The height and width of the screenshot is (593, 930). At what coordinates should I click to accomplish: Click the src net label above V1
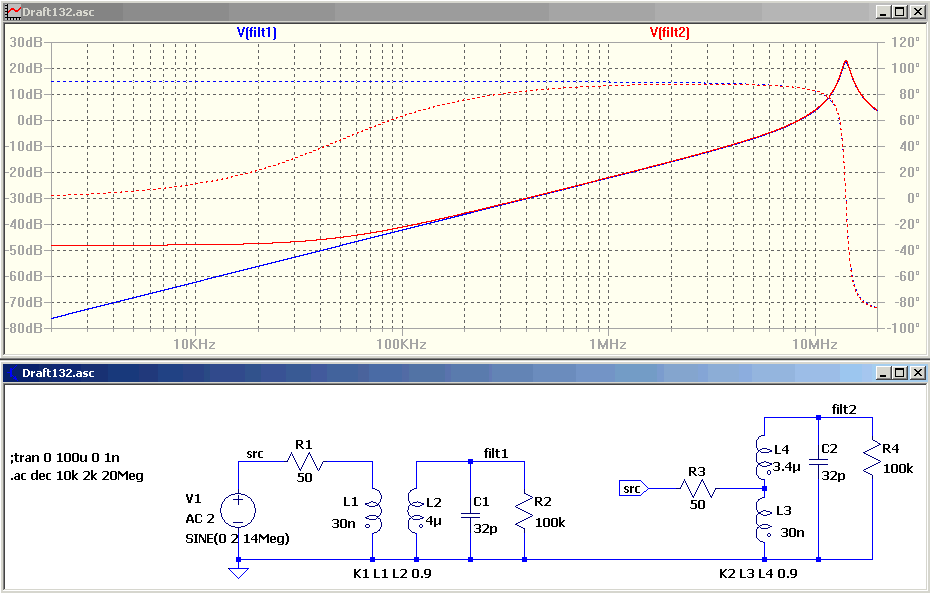point(254,454)
